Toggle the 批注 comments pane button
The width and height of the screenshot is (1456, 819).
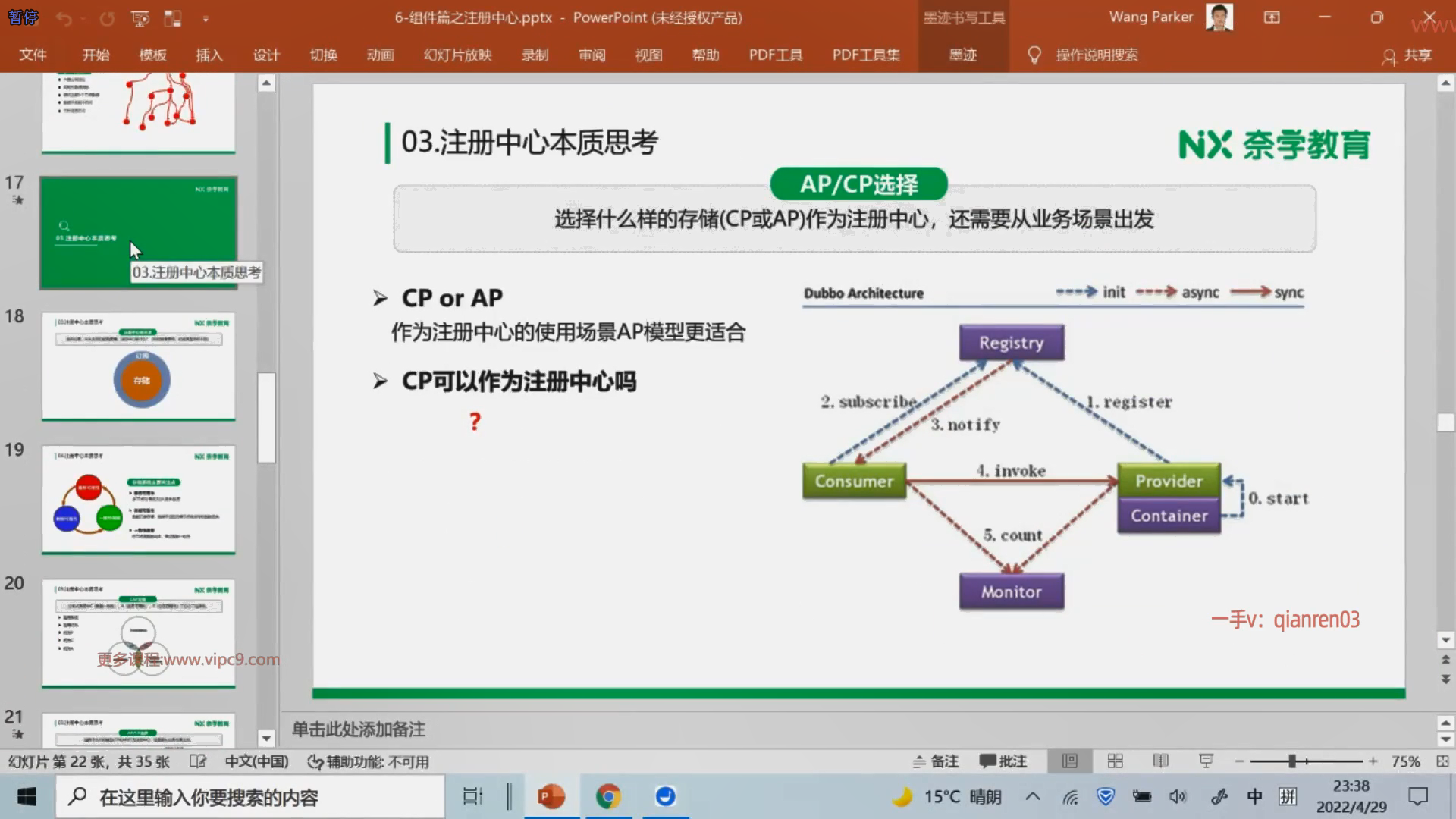pyautogui.click(x=1003, y=761)
